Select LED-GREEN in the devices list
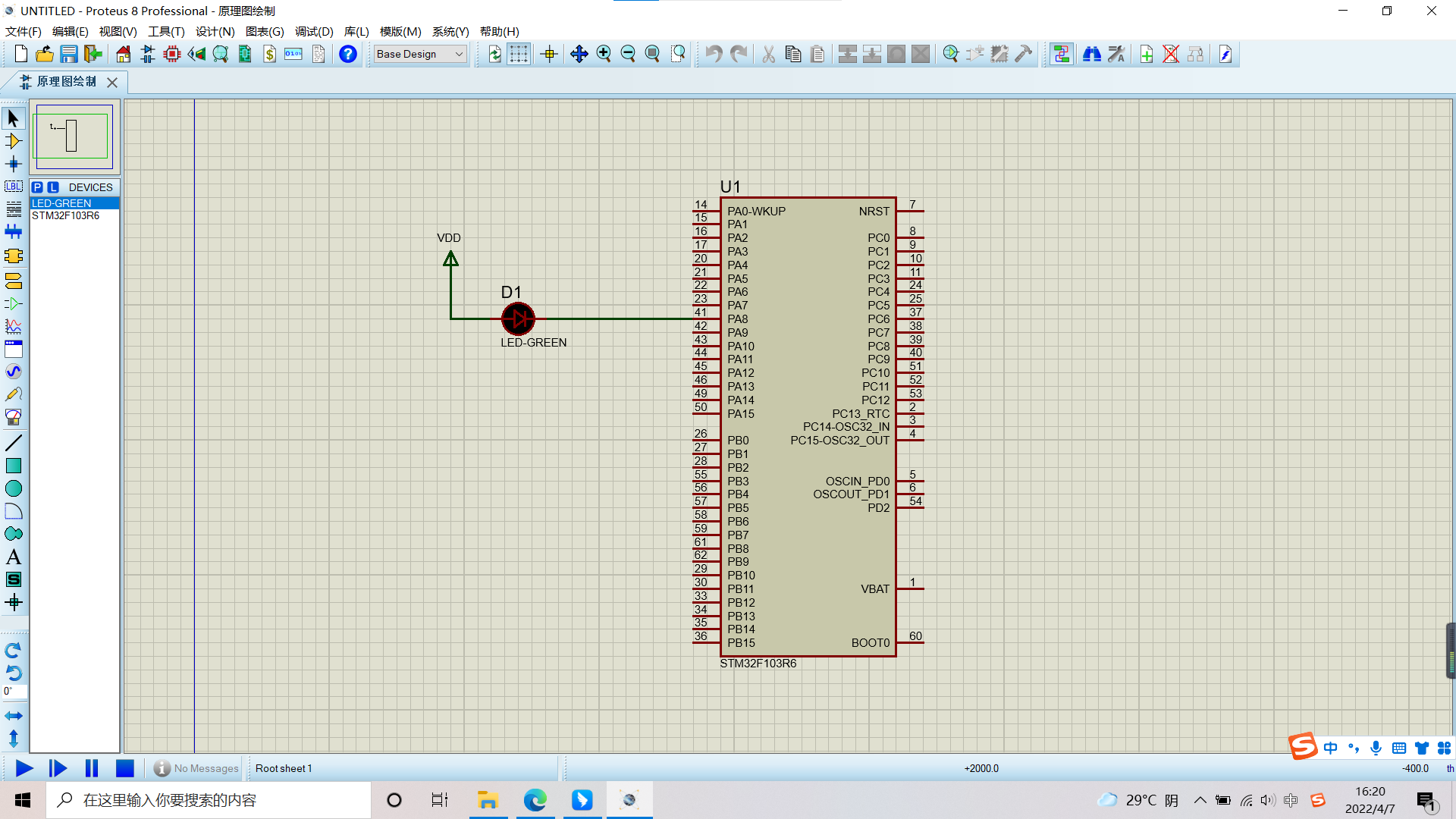This screenshot has height=819, width=1456. (x=74, y=203)
